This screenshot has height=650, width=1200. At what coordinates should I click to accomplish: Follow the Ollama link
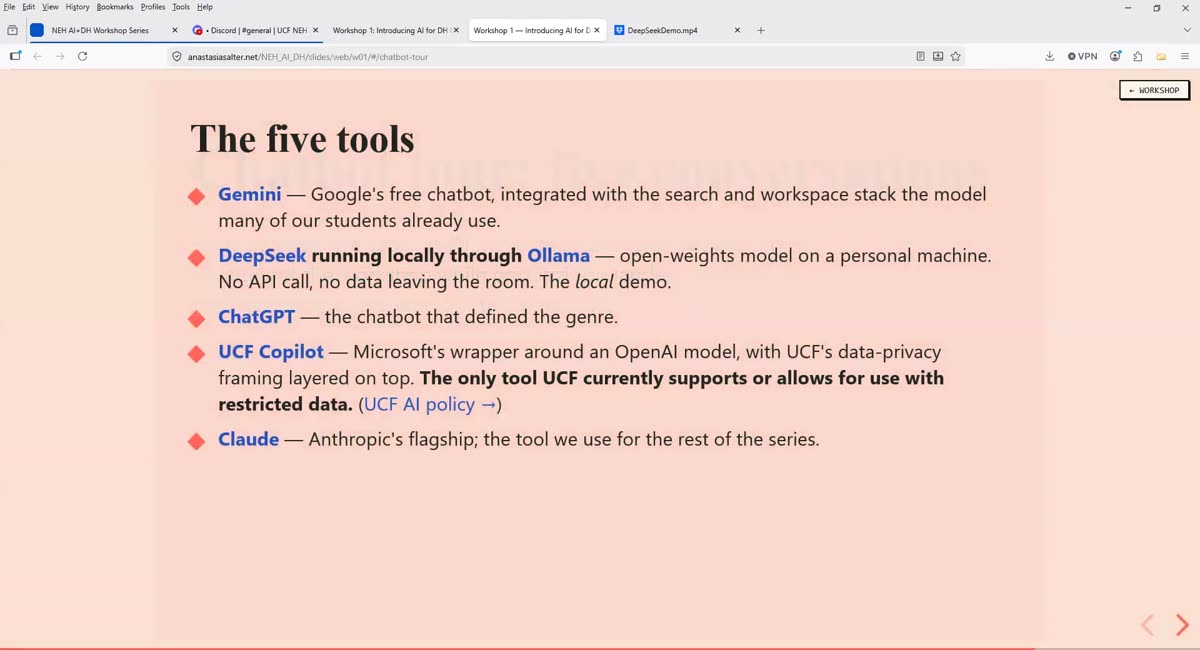pyautogui.click(x=558, y=256)
